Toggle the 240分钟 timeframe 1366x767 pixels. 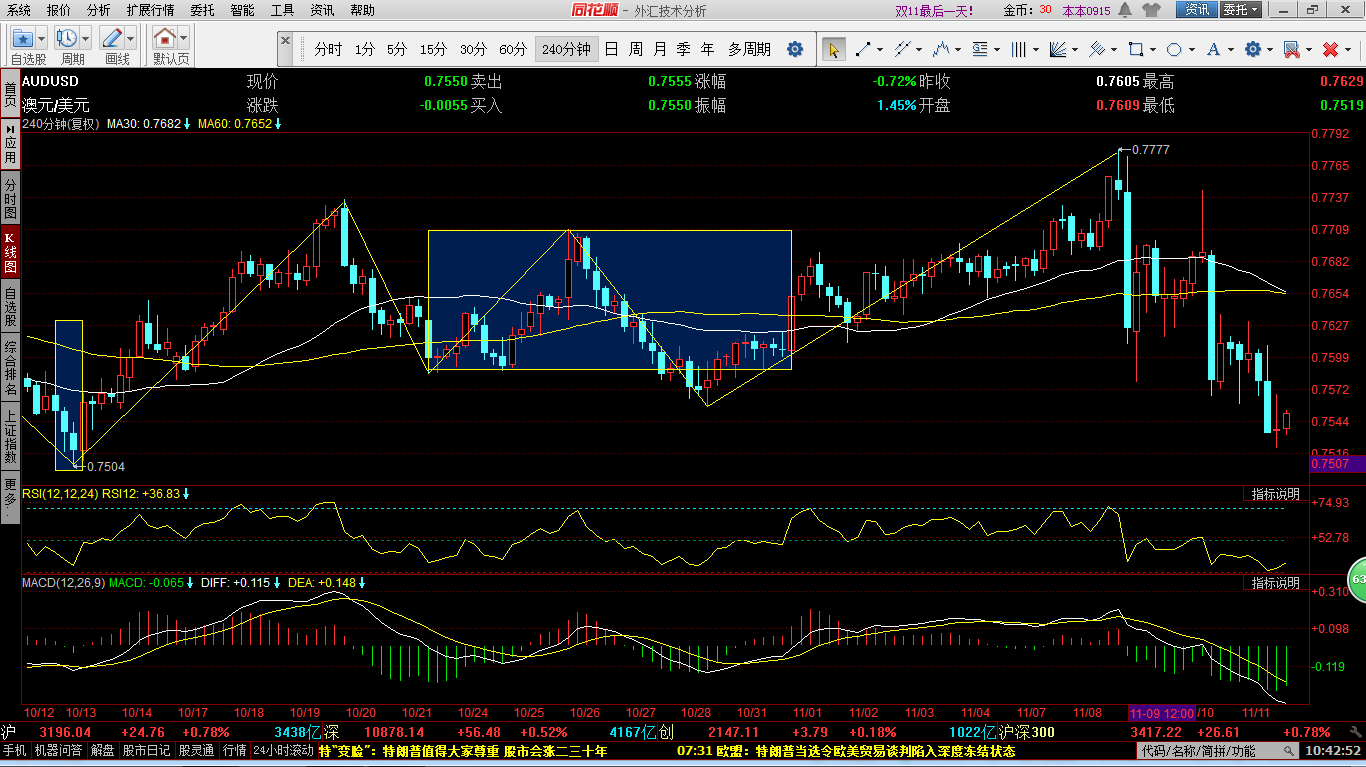point(566,49)
